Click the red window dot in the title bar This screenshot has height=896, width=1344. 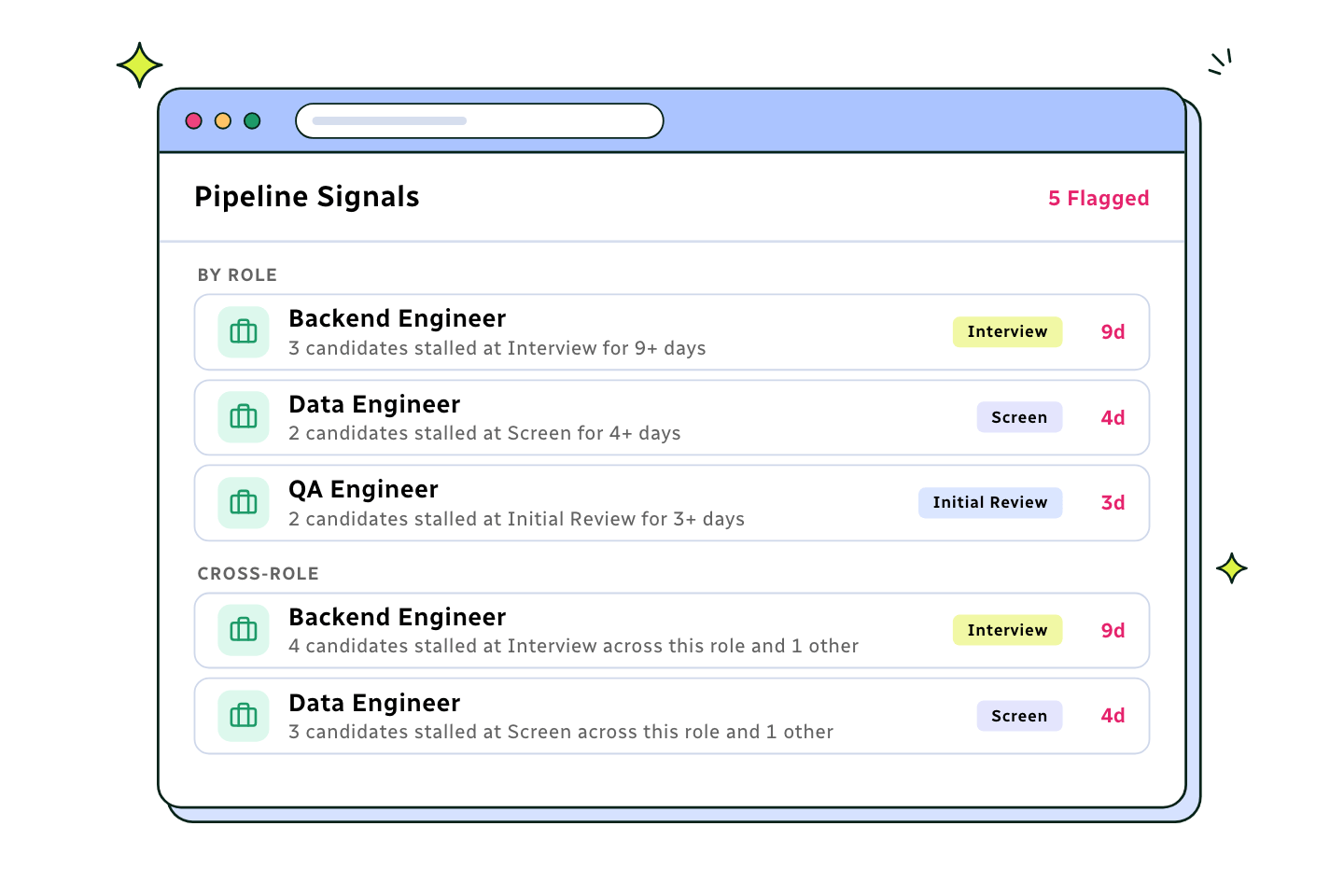click(x=194, y=120)
